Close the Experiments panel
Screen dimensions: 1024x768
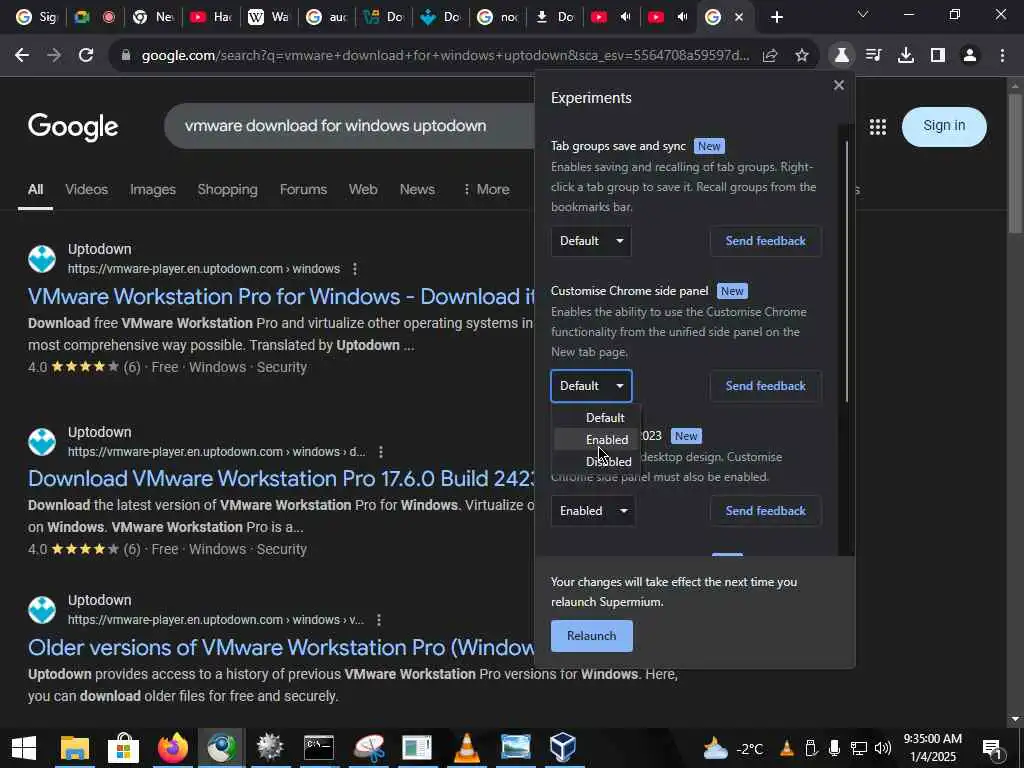(x=839, y=85)
